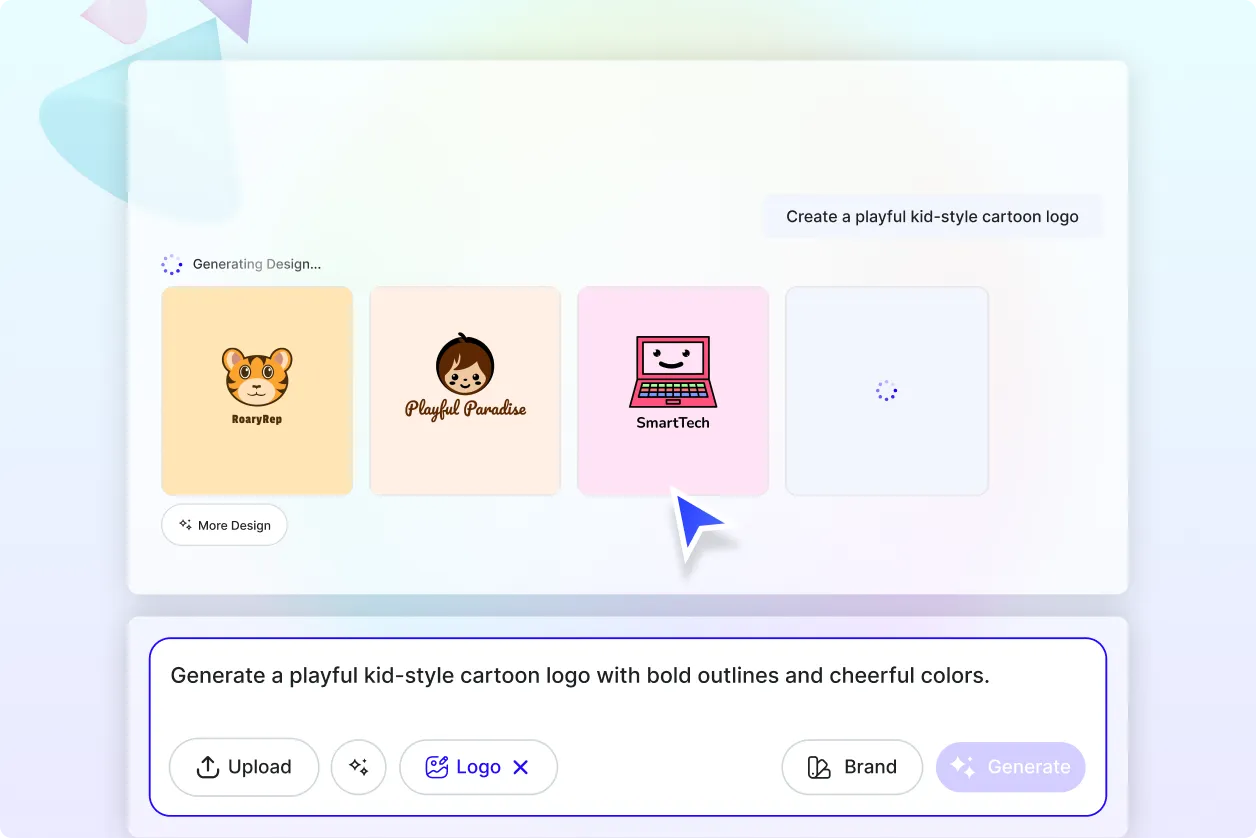Select the Playful Paradise script text

[x=465, y=408]
